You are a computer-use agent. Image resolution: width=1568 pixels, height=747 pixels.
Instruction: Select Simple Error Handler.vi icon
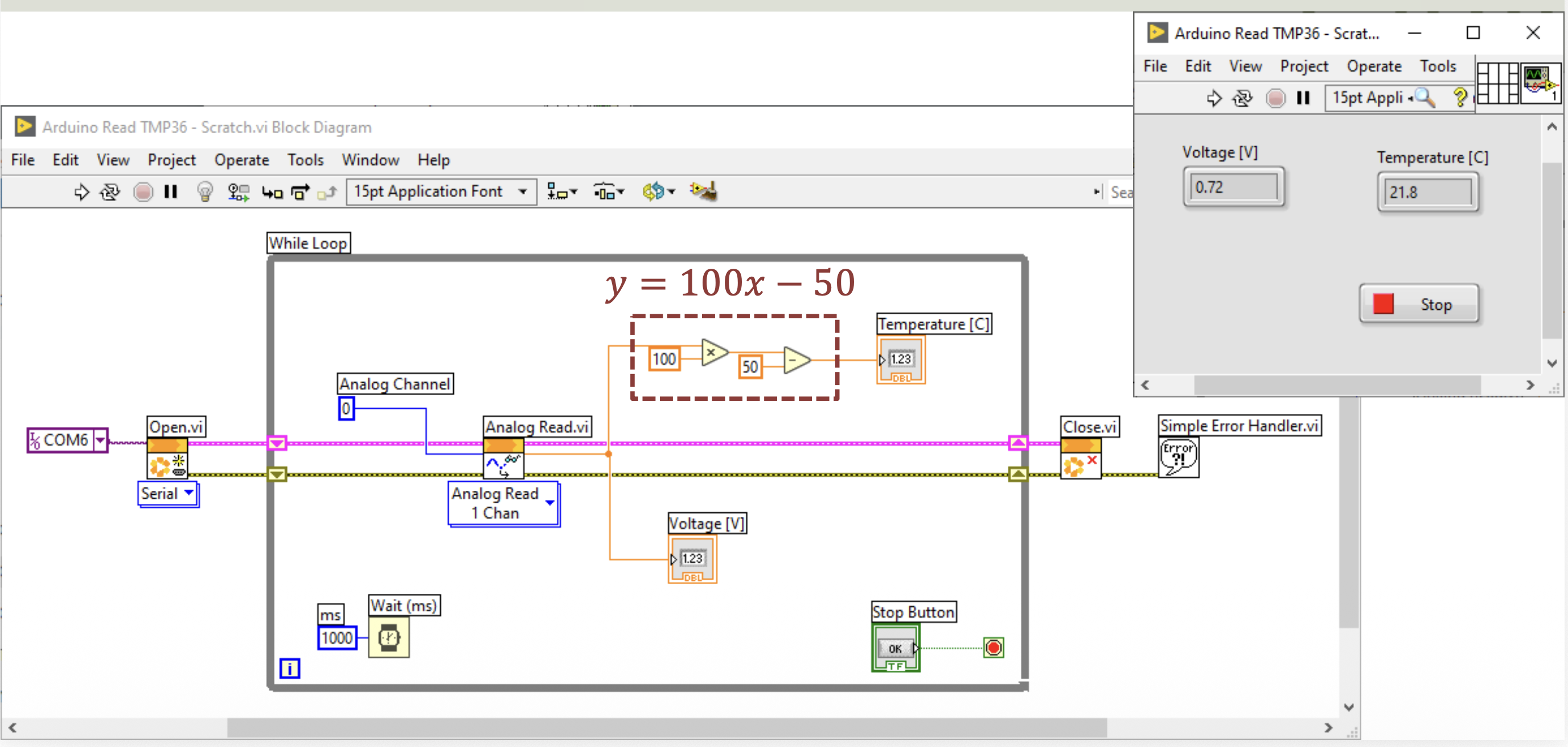coord(1179,458)
